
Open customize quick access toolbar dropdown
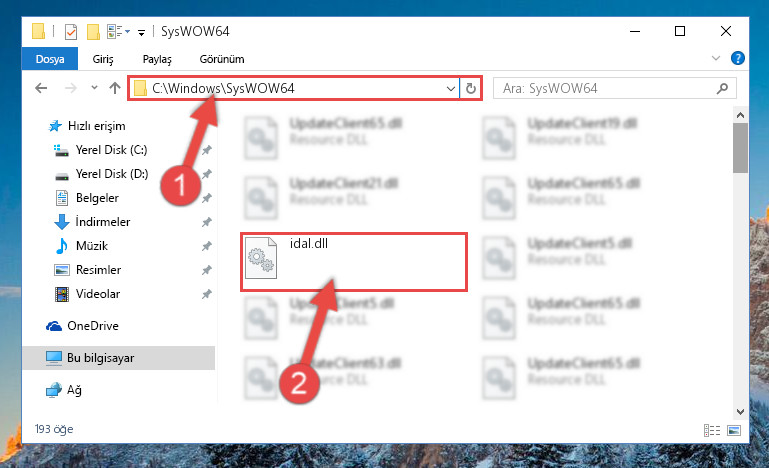point(141,33)
